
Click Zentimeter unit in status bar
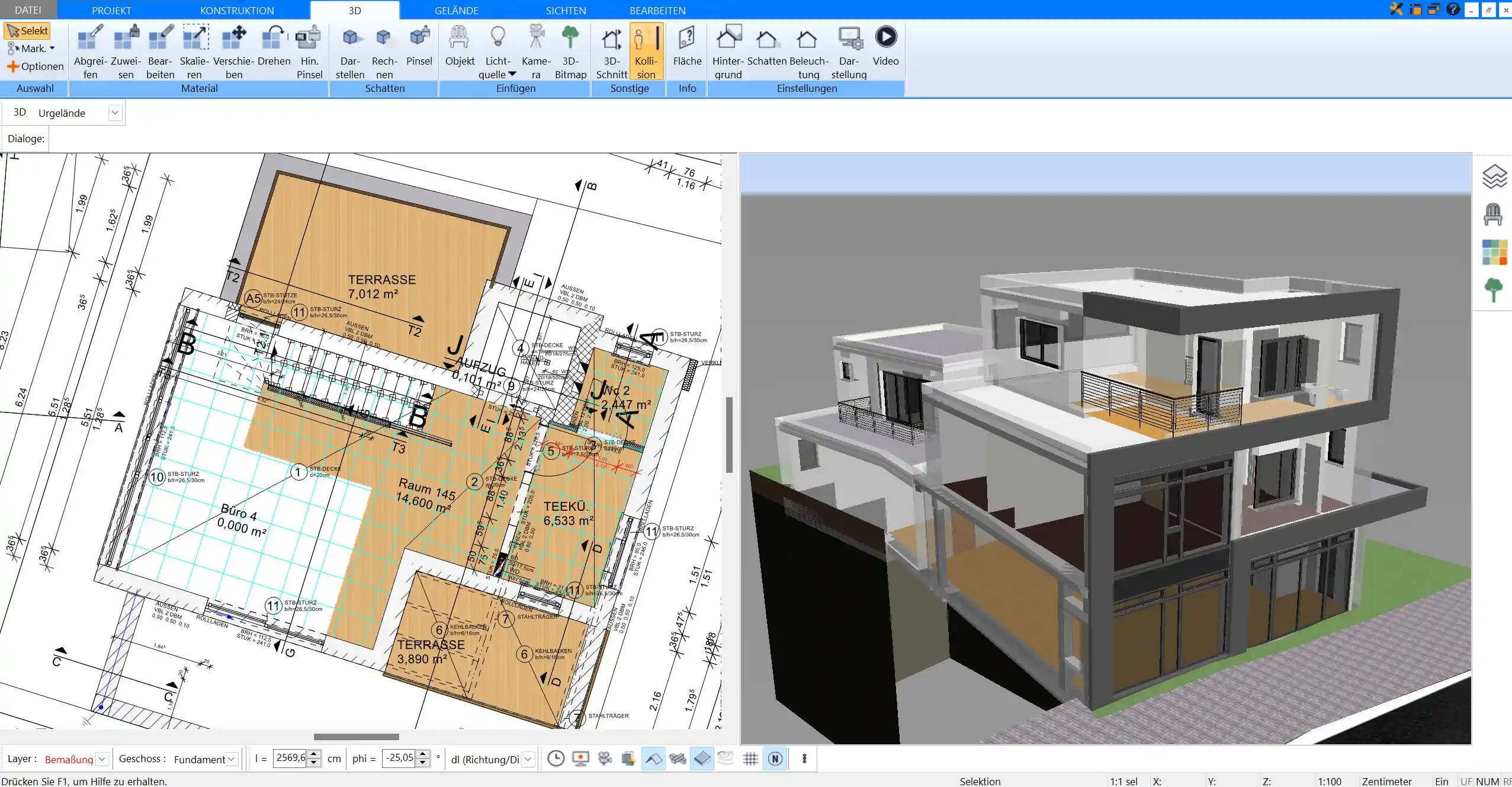(1386, 781)
